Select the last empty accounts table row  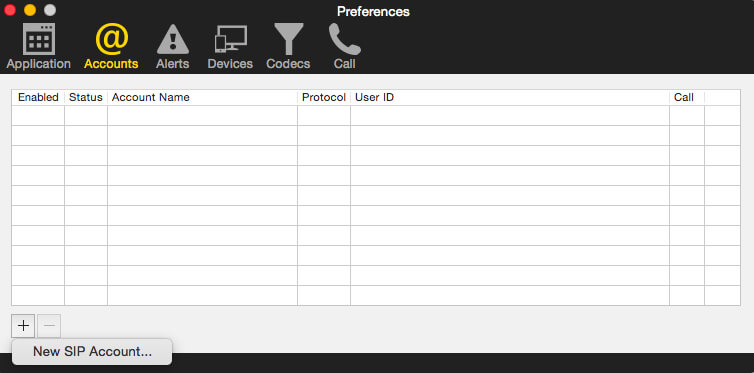click(x=376, y=295)
